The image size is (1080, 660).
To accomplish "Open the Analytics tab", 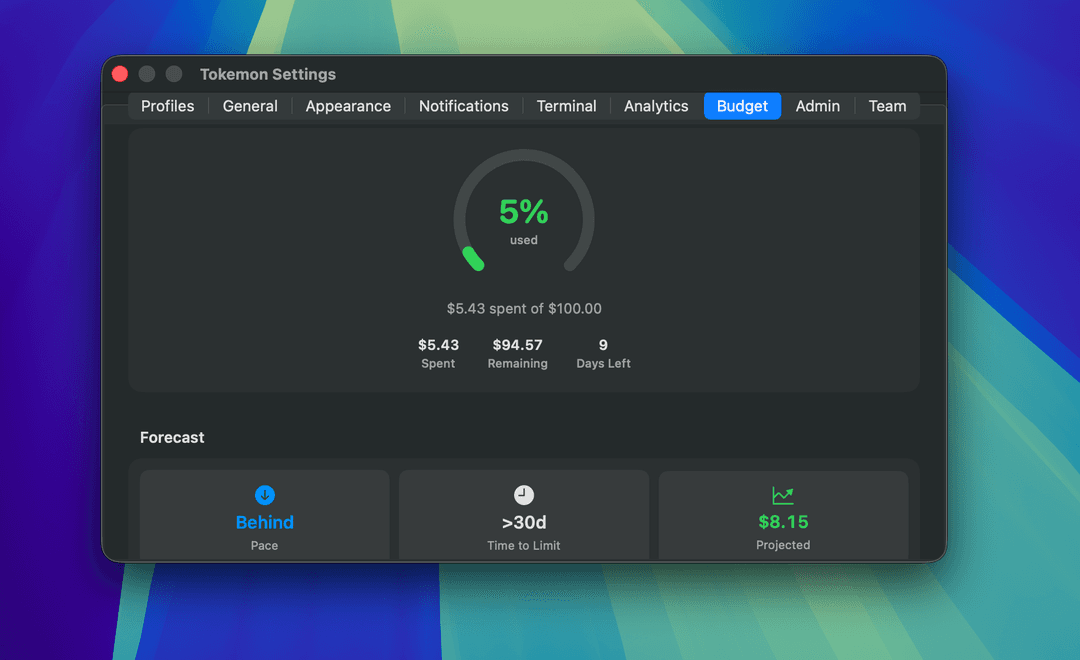I will coord(655,105).
